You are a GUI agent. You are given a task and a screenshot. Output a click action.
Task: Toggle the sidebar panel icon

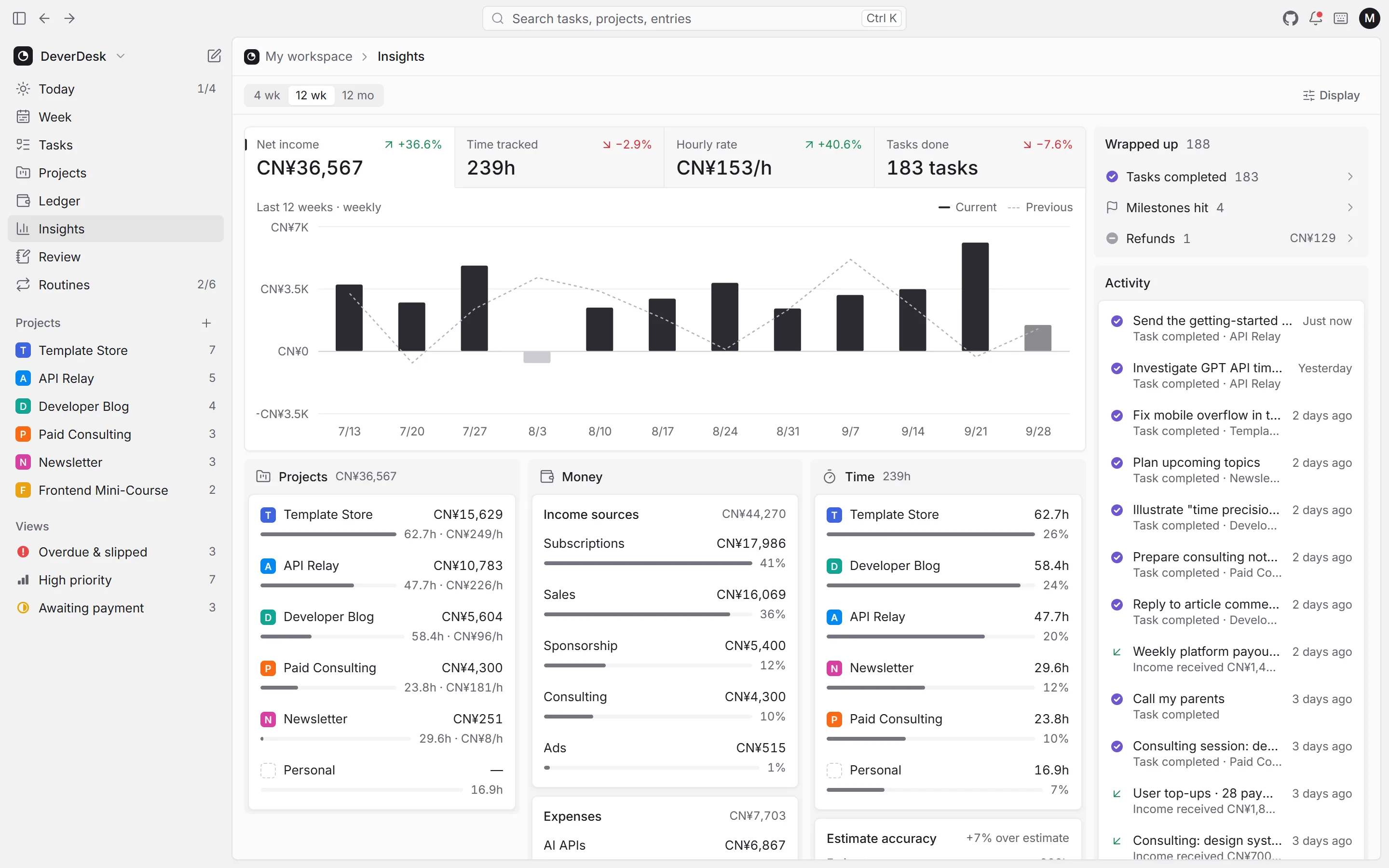coord(19,18)
